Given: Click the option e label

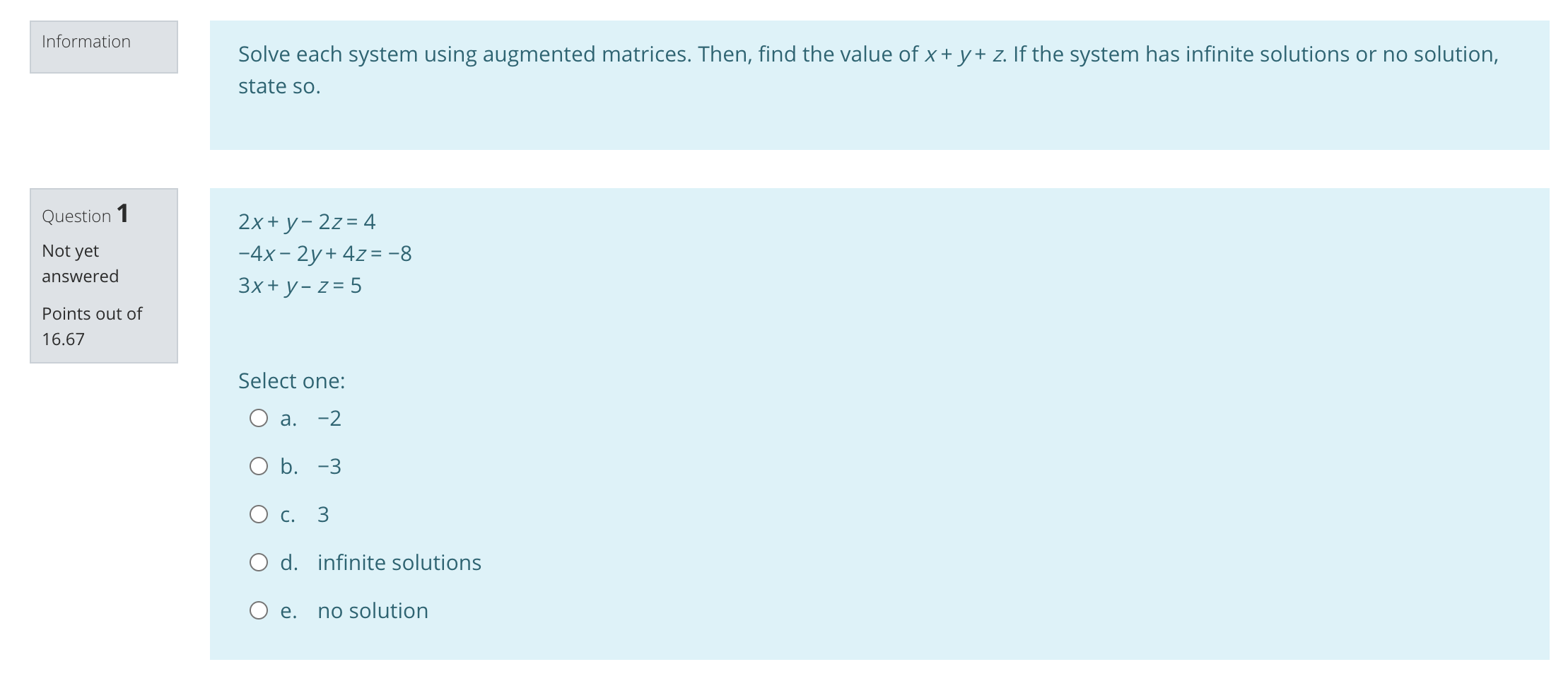Looking at the screenshot, I should click(x=288, y=610).
